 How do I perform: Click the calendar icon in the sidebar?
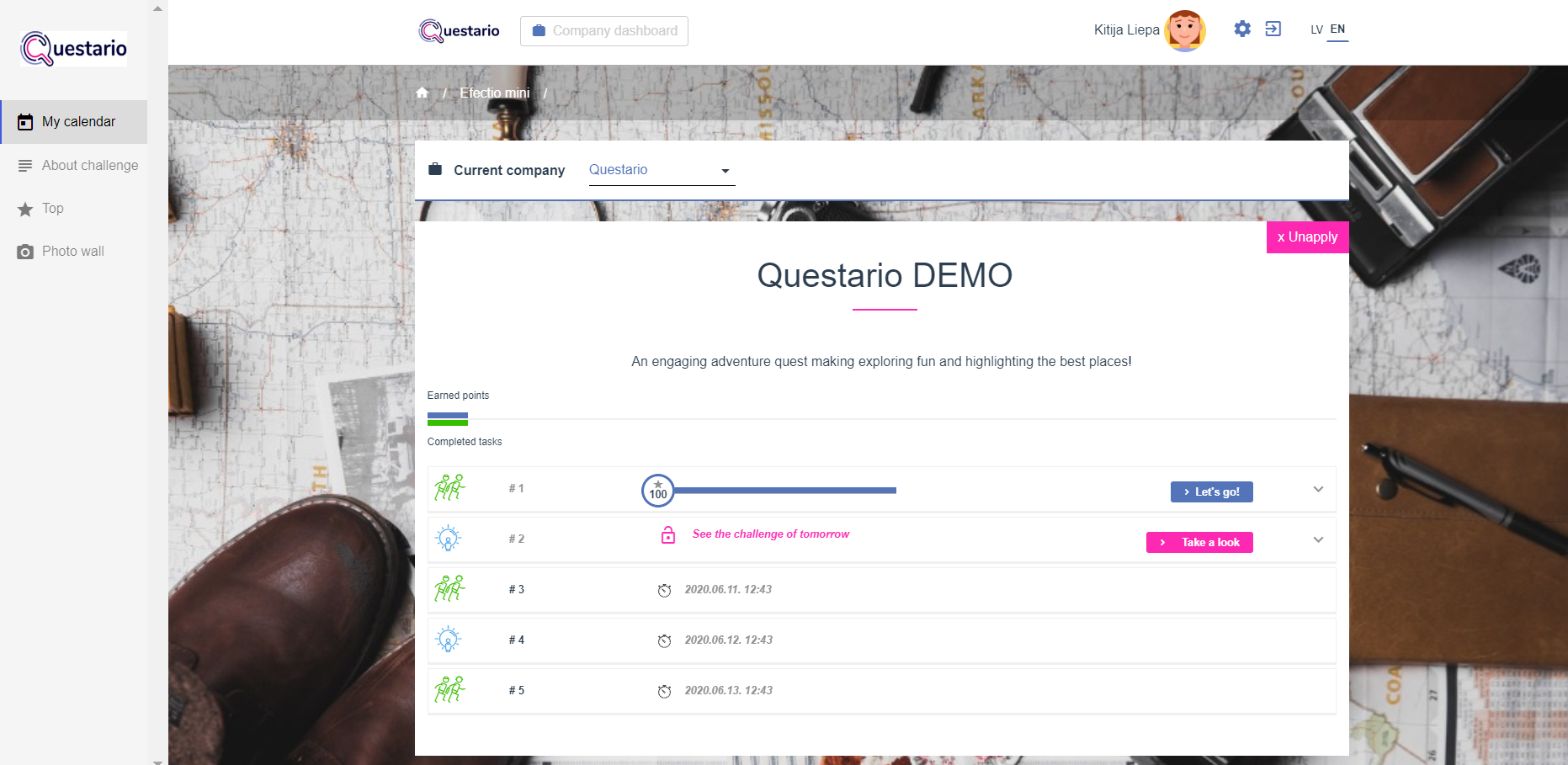pyautogui.click(x=25, y=122)
